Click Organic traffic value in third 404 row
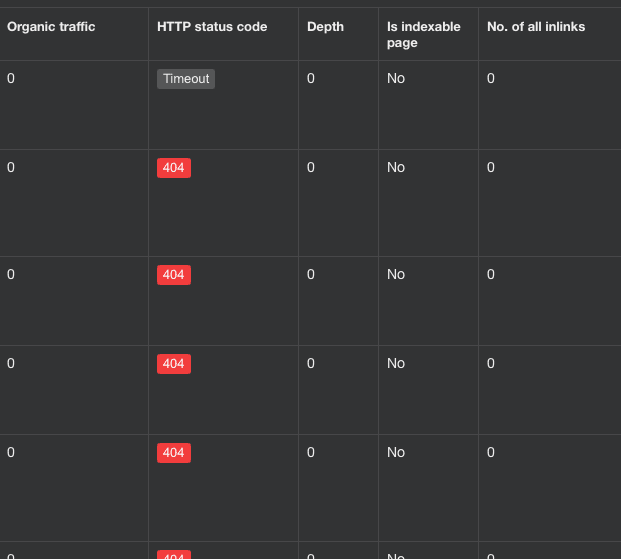The width and height of the screenshot is (621, 559). (x=11, y=364)
